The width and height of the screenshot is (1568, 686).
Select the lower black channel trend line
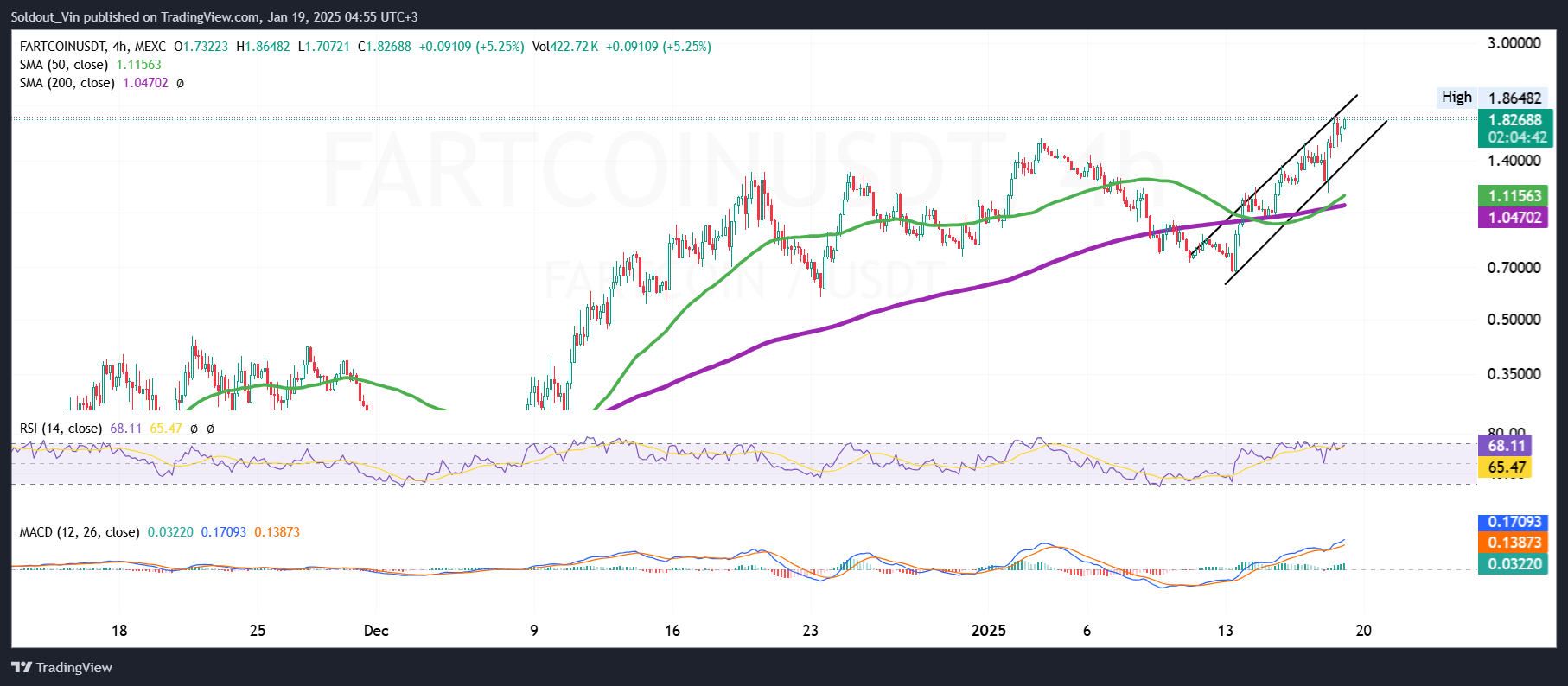coord(1305,202)
